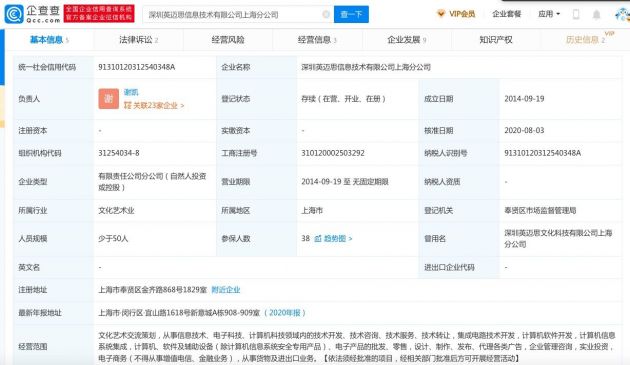
Task: Select the approval date 2020-08-03
Action: click(x=524, y=130)
